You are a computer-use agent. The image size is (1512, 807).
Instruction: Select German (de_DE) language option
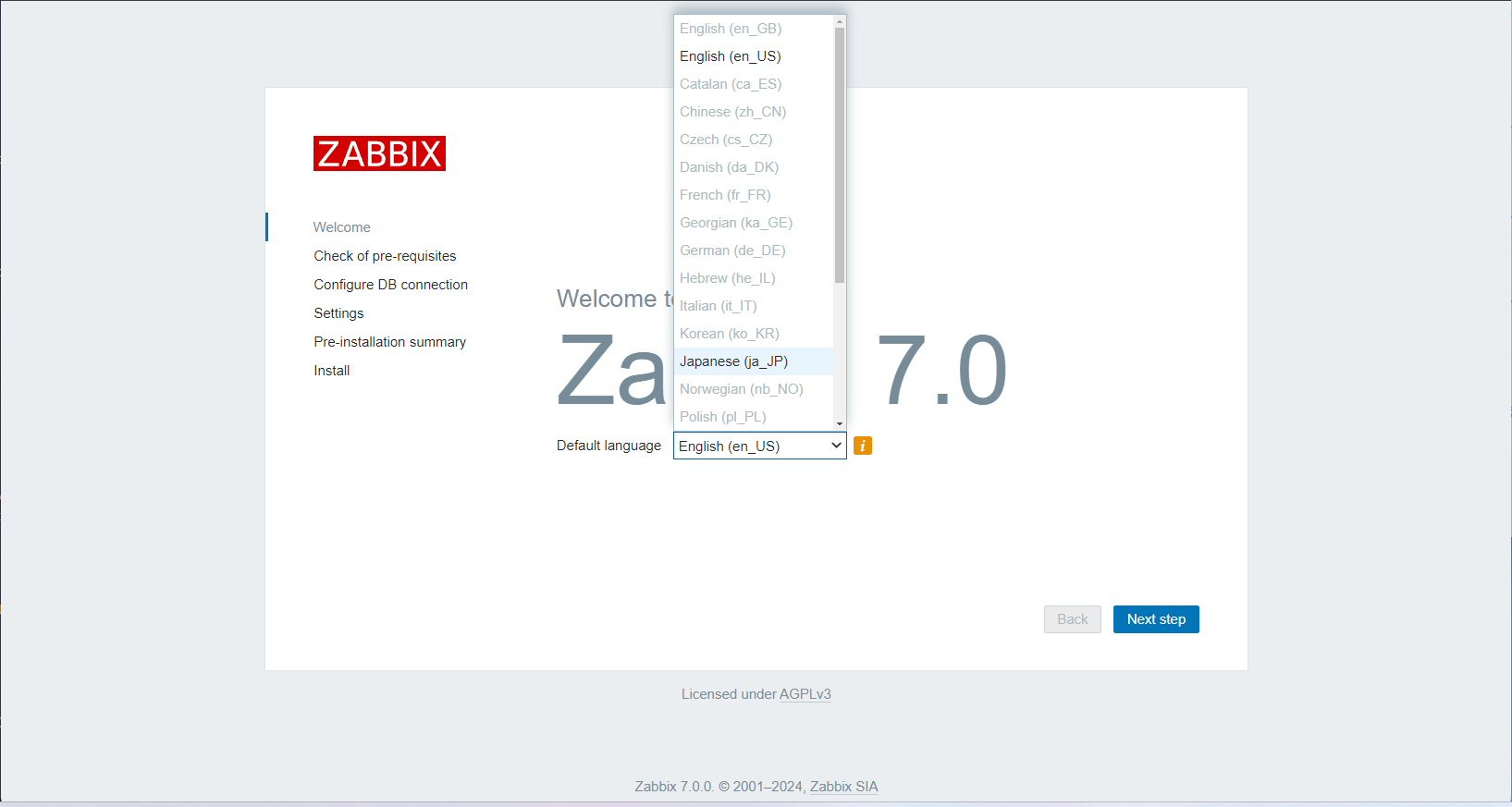[x=731, y=251]
